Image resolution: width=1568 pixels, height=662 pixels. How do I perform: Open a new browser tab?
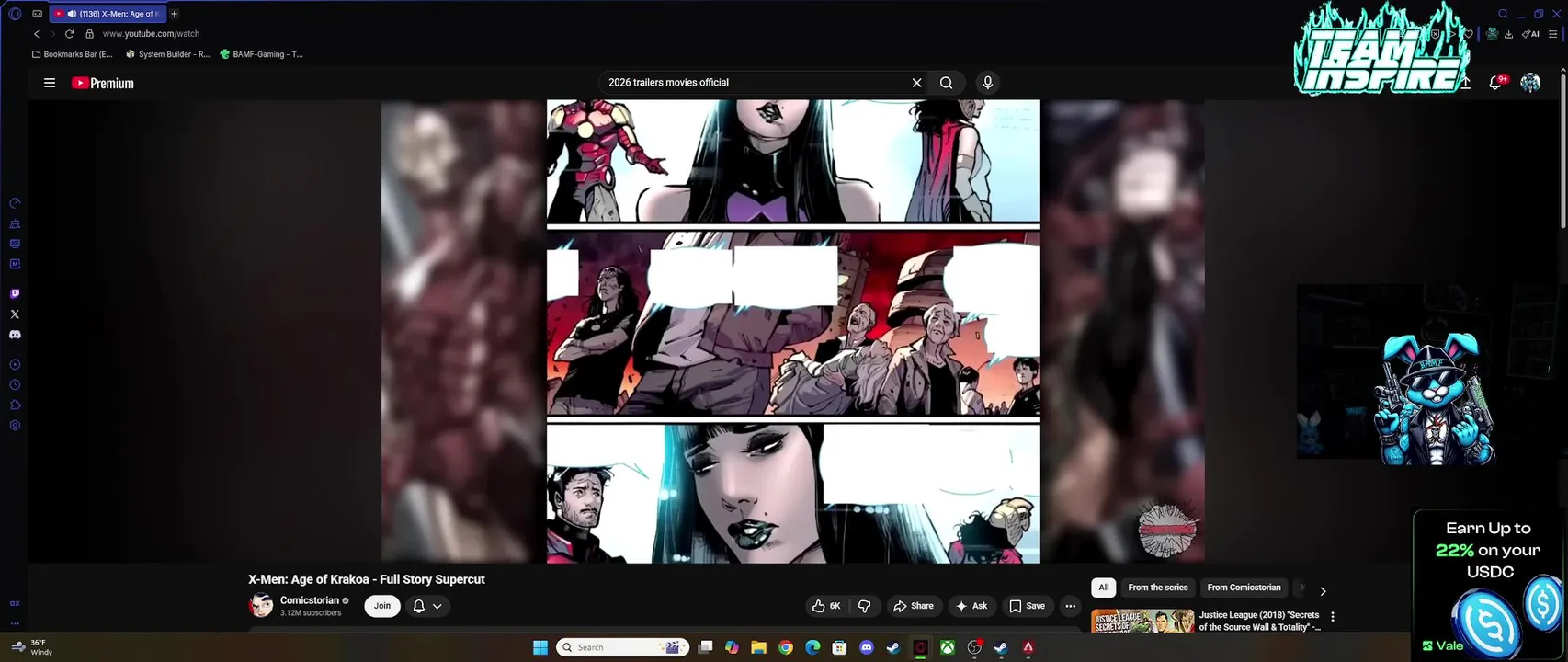pyautogui.click(x=174, y=14)
